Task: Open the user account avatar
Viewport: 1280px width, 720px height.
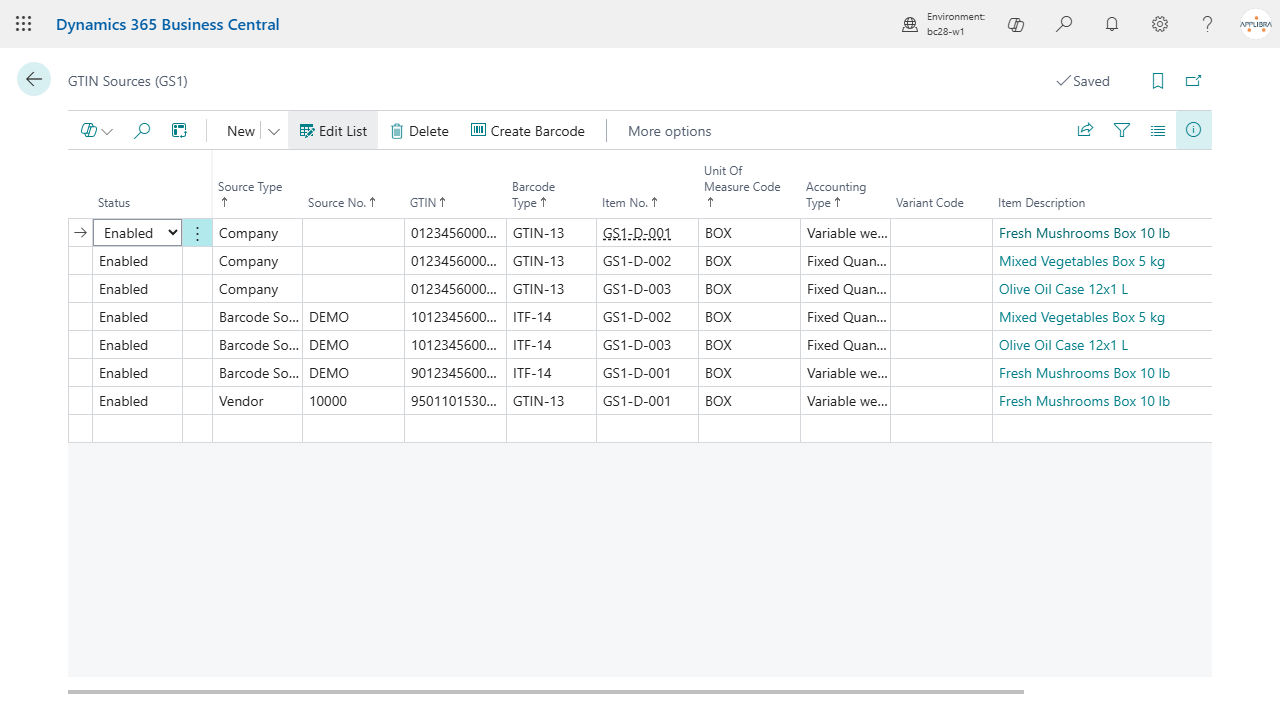Action: point(1255,24)
